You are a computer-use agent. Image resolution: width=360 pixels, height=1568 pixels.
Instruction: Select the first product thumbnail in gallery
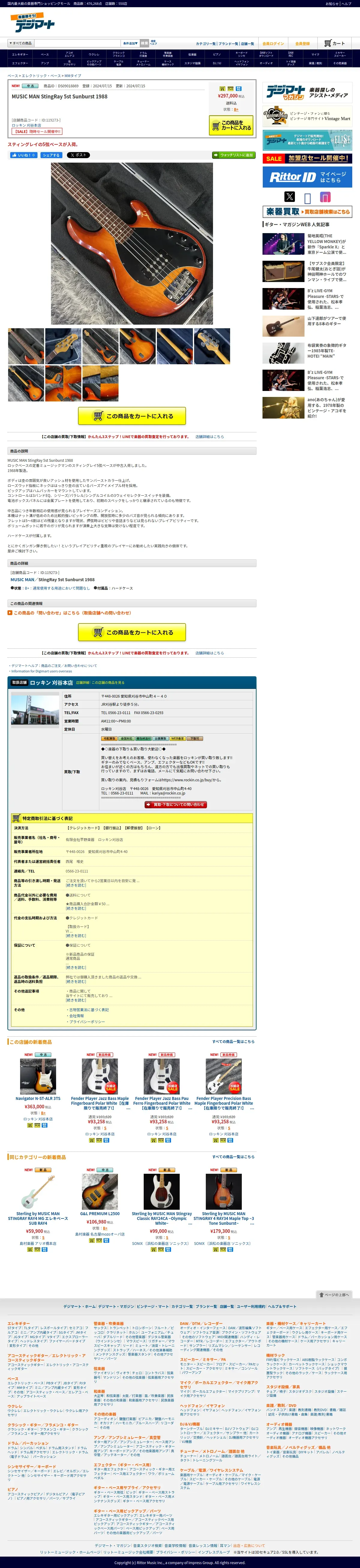point(26,346)
